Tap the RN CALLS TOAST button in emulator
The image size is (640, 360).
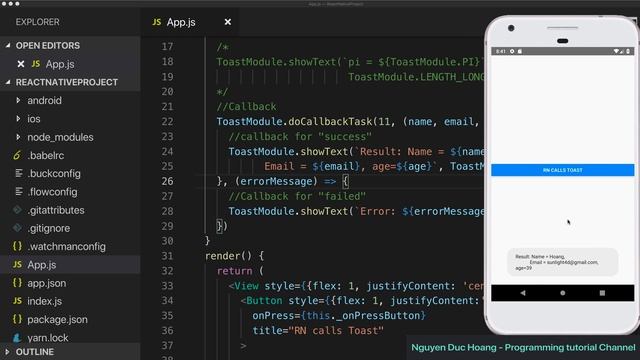562,170
